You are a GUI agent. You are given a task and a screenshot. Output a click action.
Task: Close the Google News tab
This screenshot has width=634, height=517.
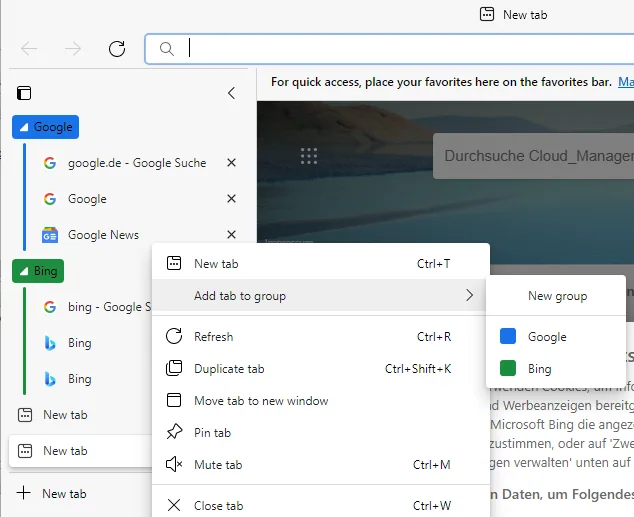pyautogui.click(x=231, y=235)
